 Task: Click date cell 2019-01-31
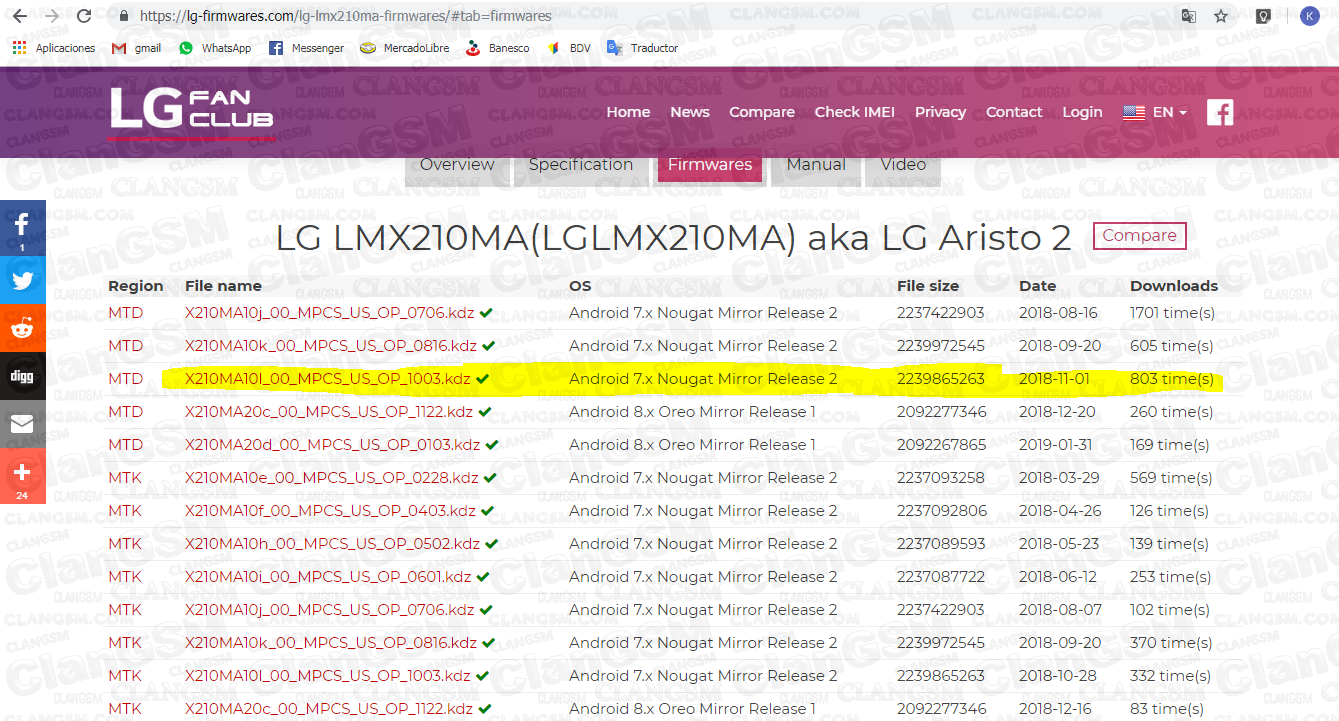coord(1058,445)
